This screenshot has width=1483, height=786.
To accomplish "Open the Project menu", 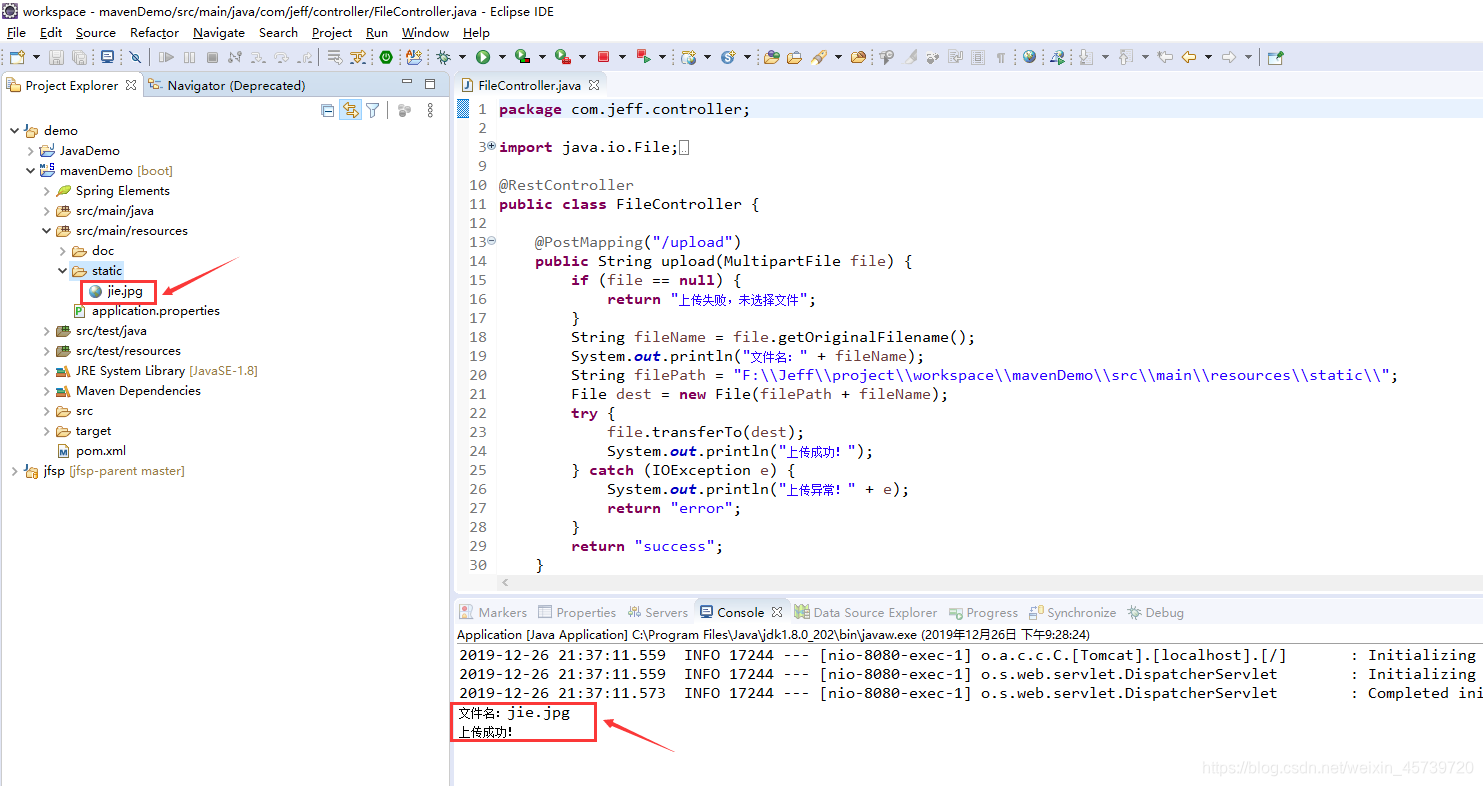I will (x=332, y=32).
